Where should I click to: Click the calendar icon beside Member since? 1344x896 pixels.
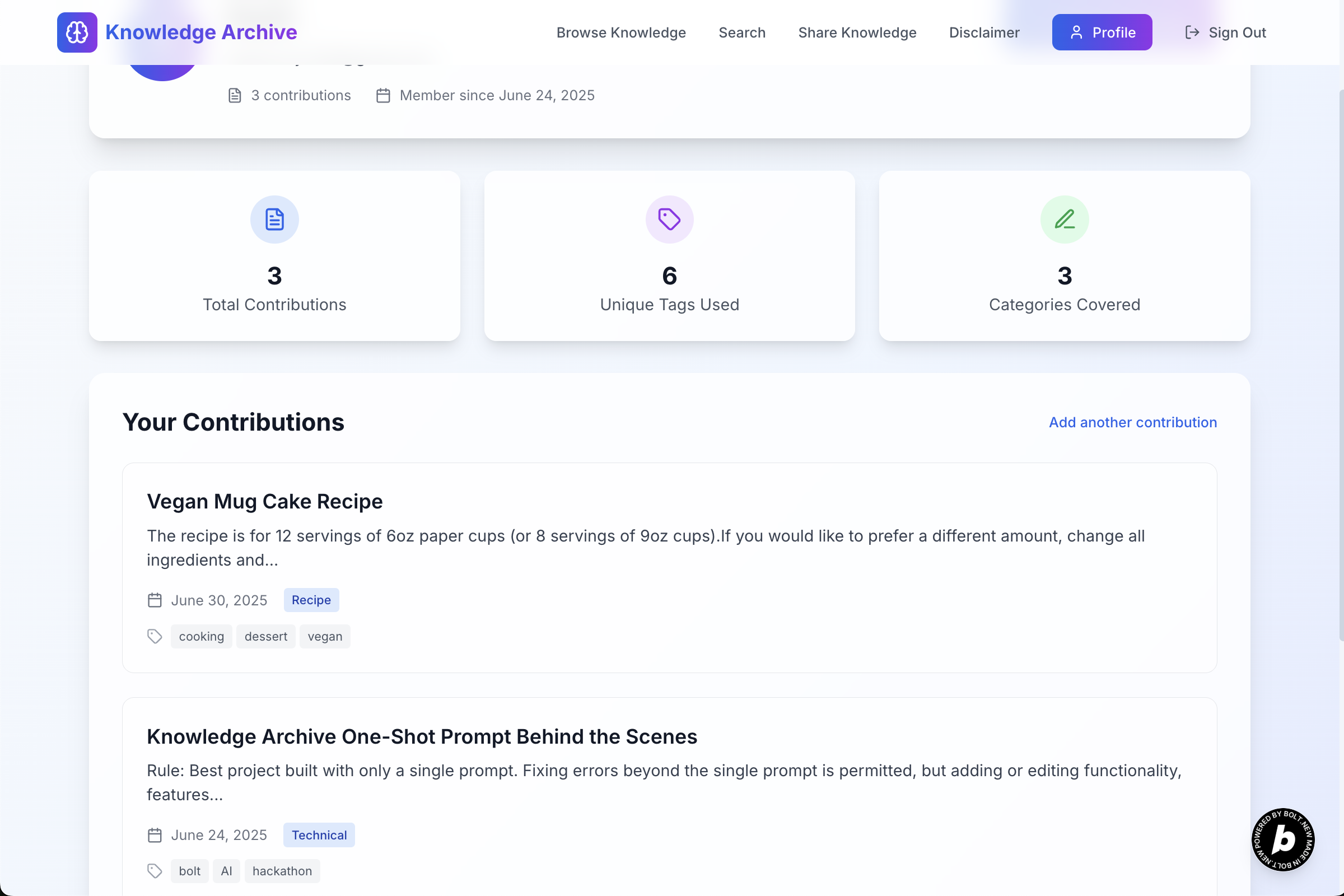point(383,95)
